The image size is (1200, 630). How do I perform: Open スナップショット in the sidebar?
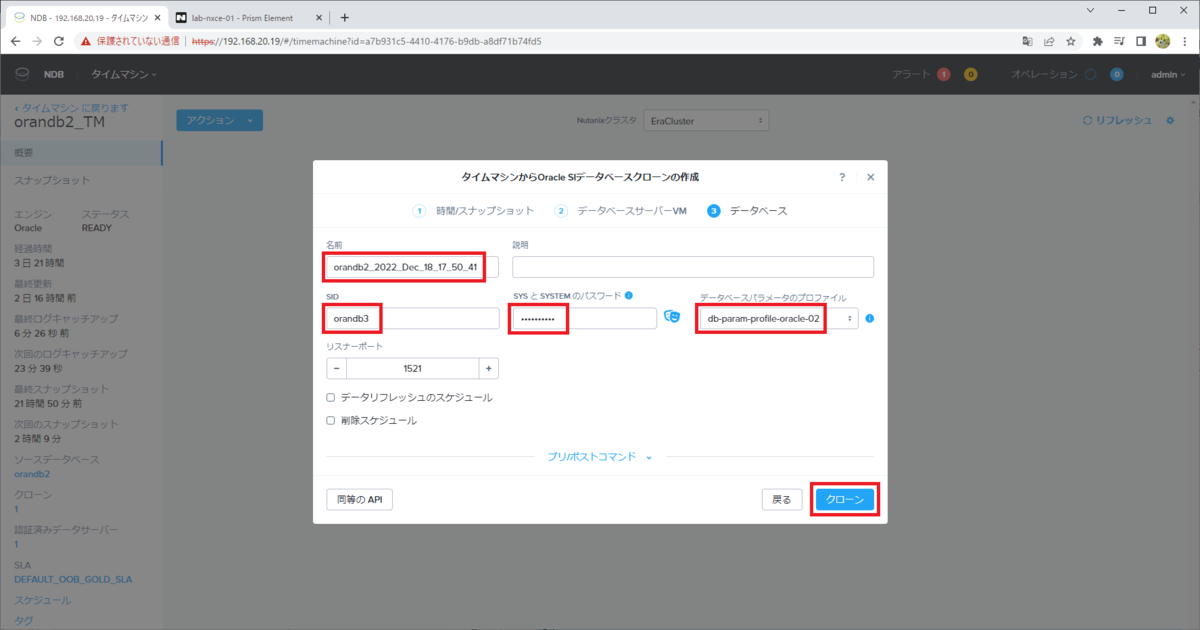(52, 181)
